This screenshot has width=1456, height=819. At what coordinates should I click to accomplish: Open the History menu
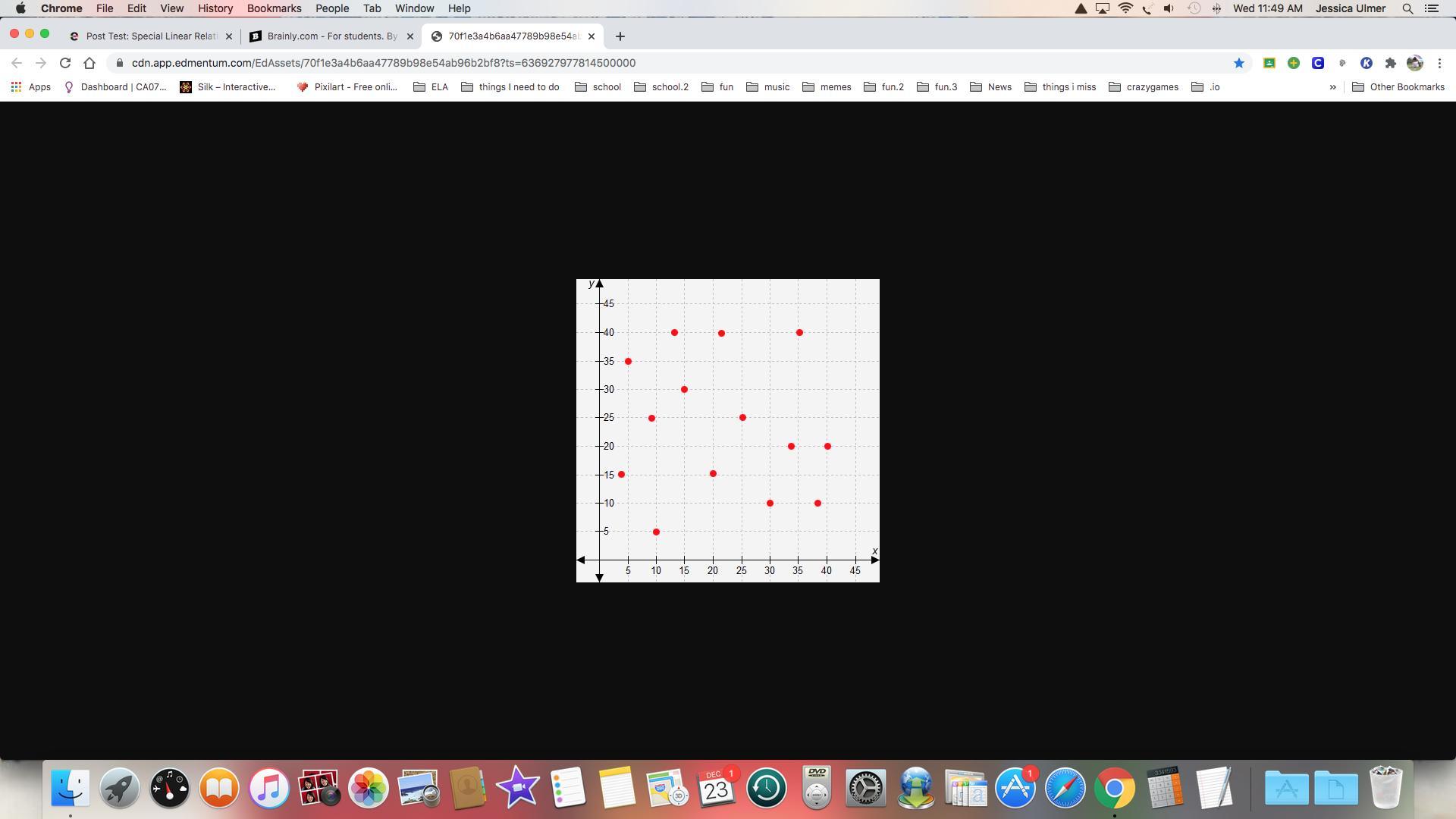(x=215, y=8)
